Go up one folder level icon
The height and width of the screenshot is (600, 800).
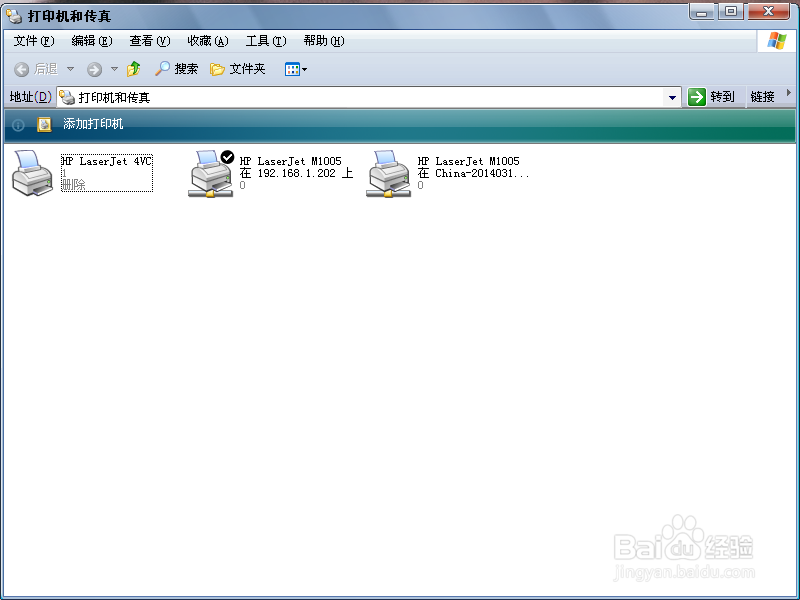pos(134,69)
